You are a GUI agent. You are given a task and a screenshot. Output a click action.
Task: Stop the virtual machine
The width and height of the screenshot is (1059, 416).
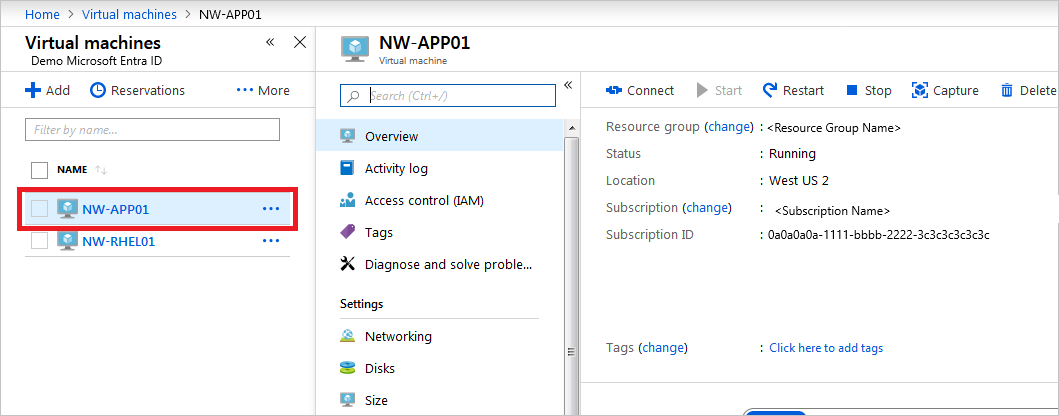pos(869,90)
